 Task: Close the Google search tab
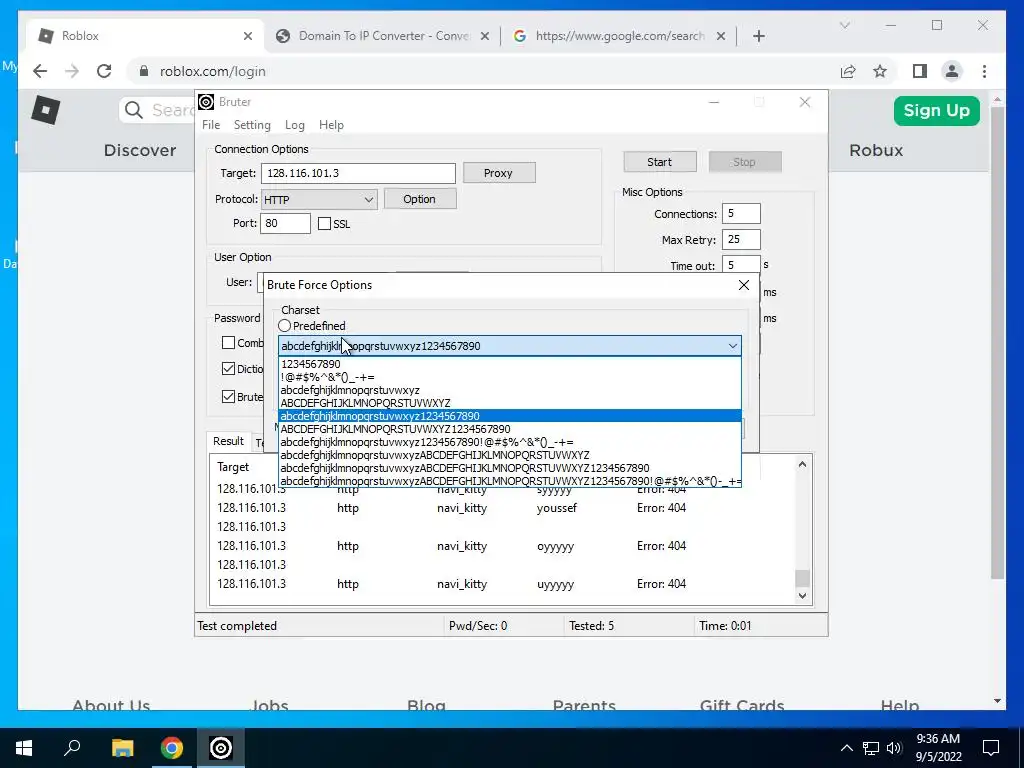[720, 36]
